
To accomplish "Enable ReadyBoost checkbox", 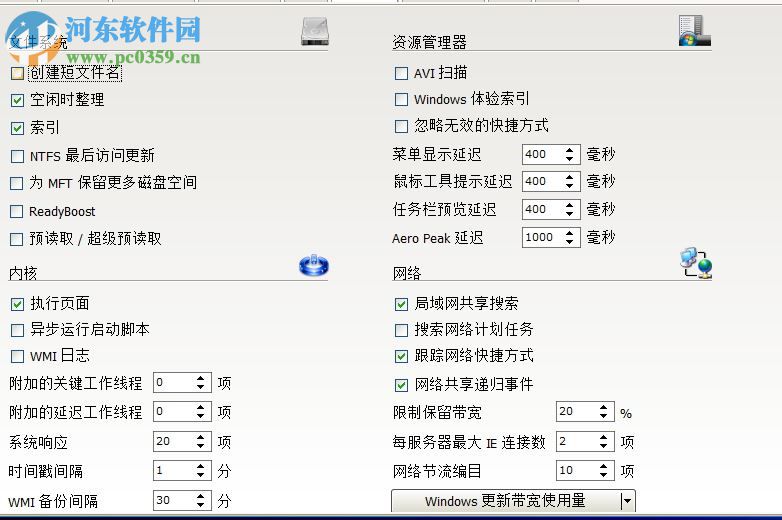I will pyautogui.click(x=17, y=211).
